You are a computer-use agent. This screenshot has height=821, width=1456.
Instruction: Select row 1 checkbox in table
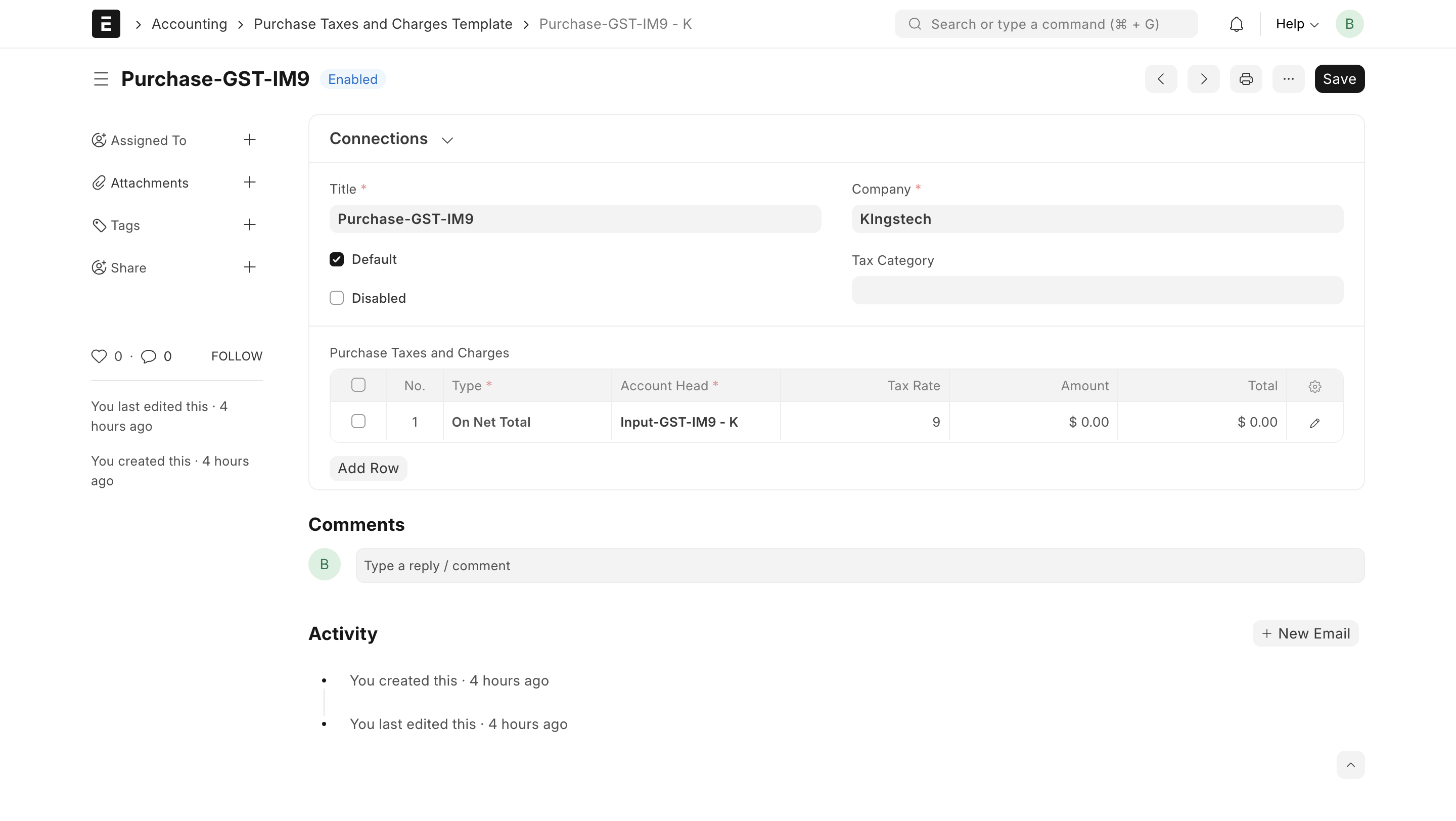coord(358,422)
